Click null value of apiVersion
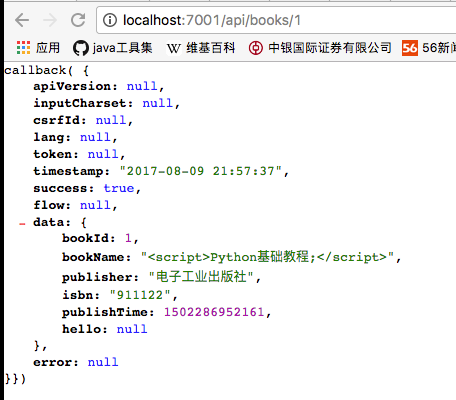Image resolution: width=456 pixels, height=400 pixels. 142,86
